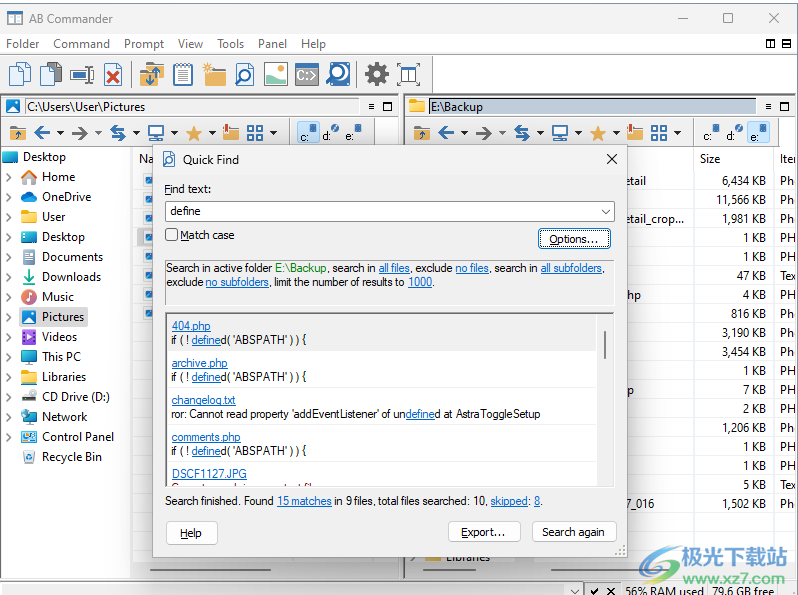Expand the Libraries tree node
The width and height of the screenshot is (798, 595).
(9, 377)
